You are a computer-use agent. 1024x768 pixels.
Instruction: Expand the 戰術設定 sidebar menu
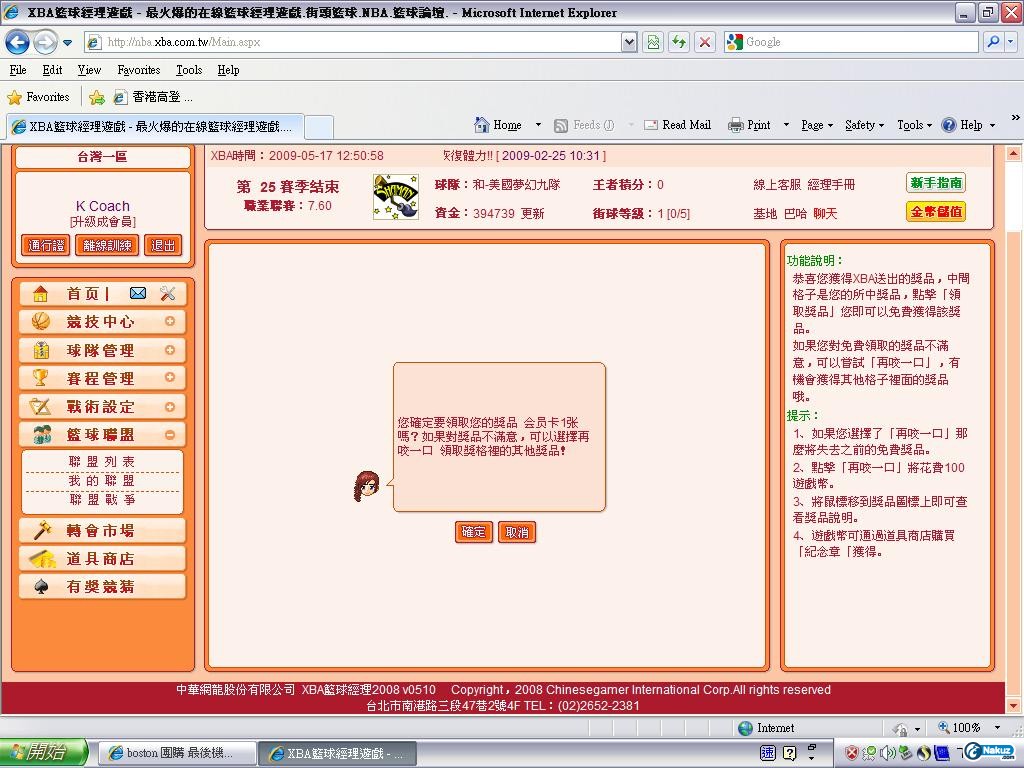click(x=103, y=406)
